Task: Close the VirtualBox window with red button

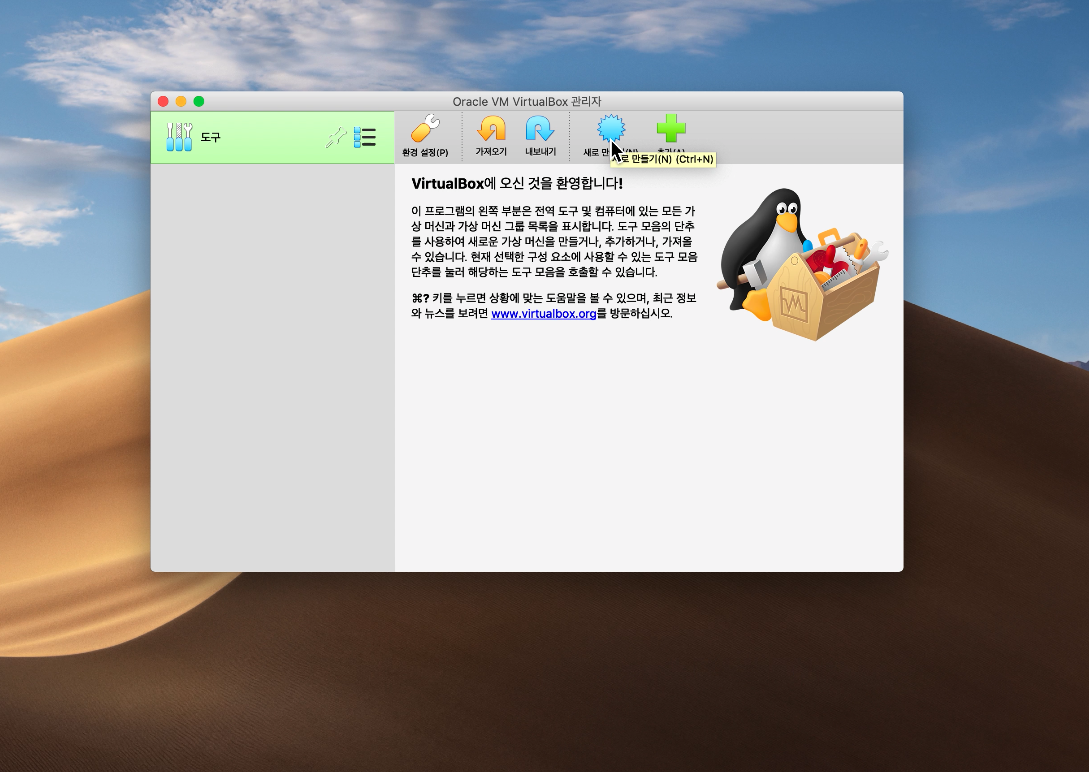Action: tap(163, 101)
